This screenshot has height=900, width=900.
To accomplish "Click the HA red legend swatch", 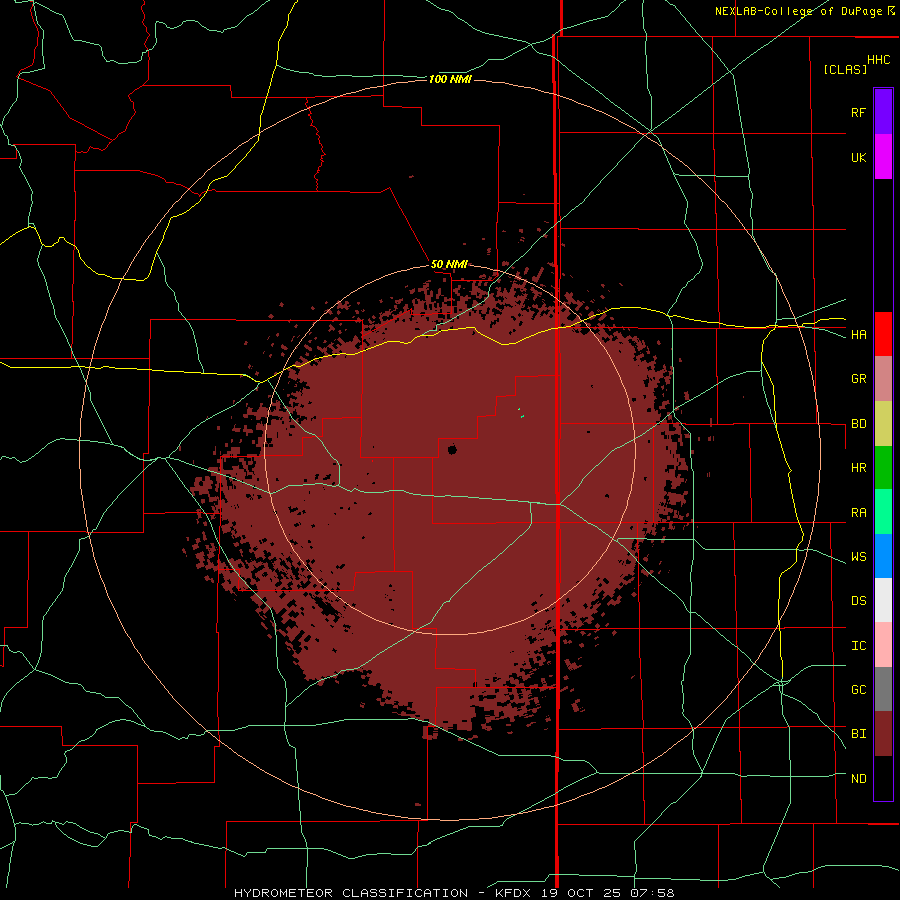I will (883, 334).
